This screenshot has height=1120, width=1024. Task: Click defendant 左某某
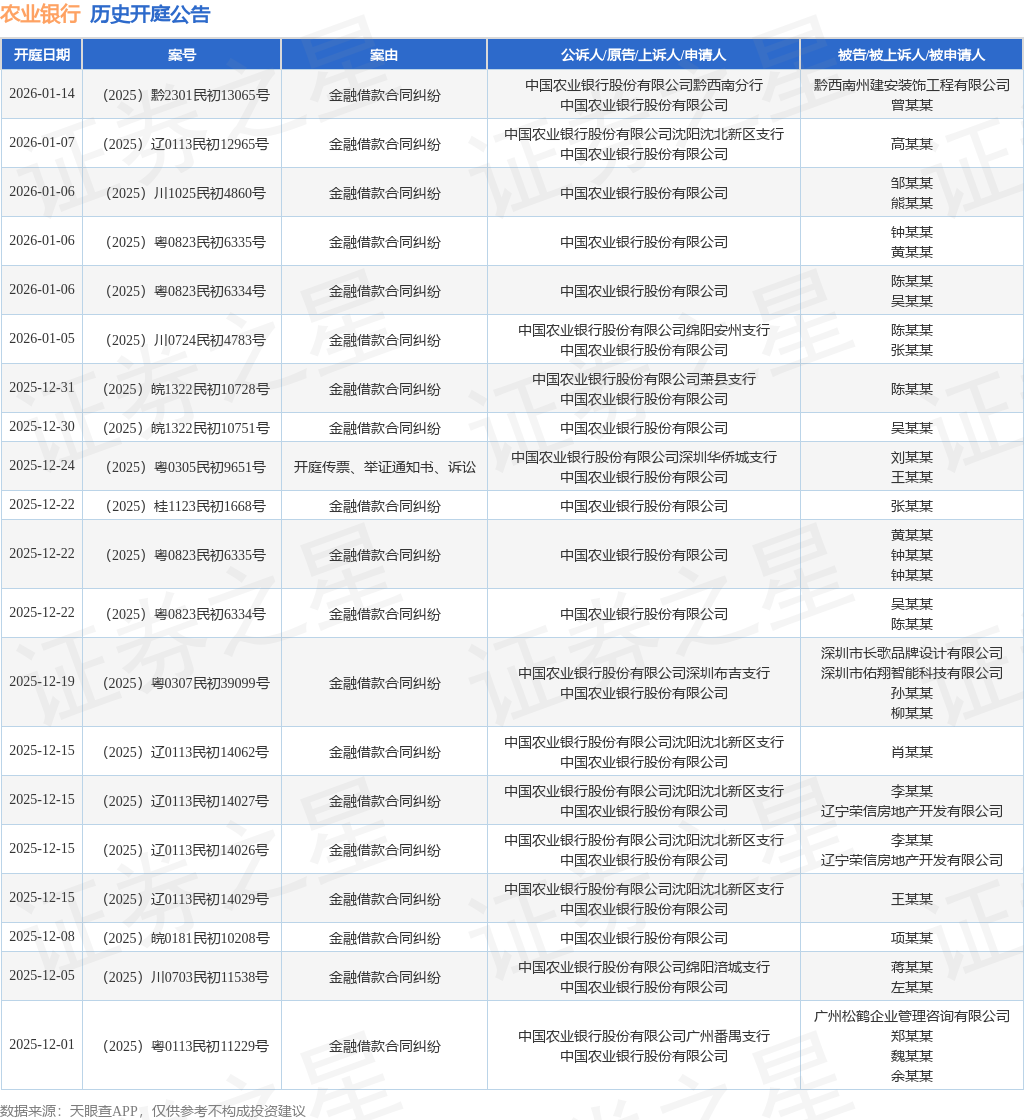[x=912, y=987]
